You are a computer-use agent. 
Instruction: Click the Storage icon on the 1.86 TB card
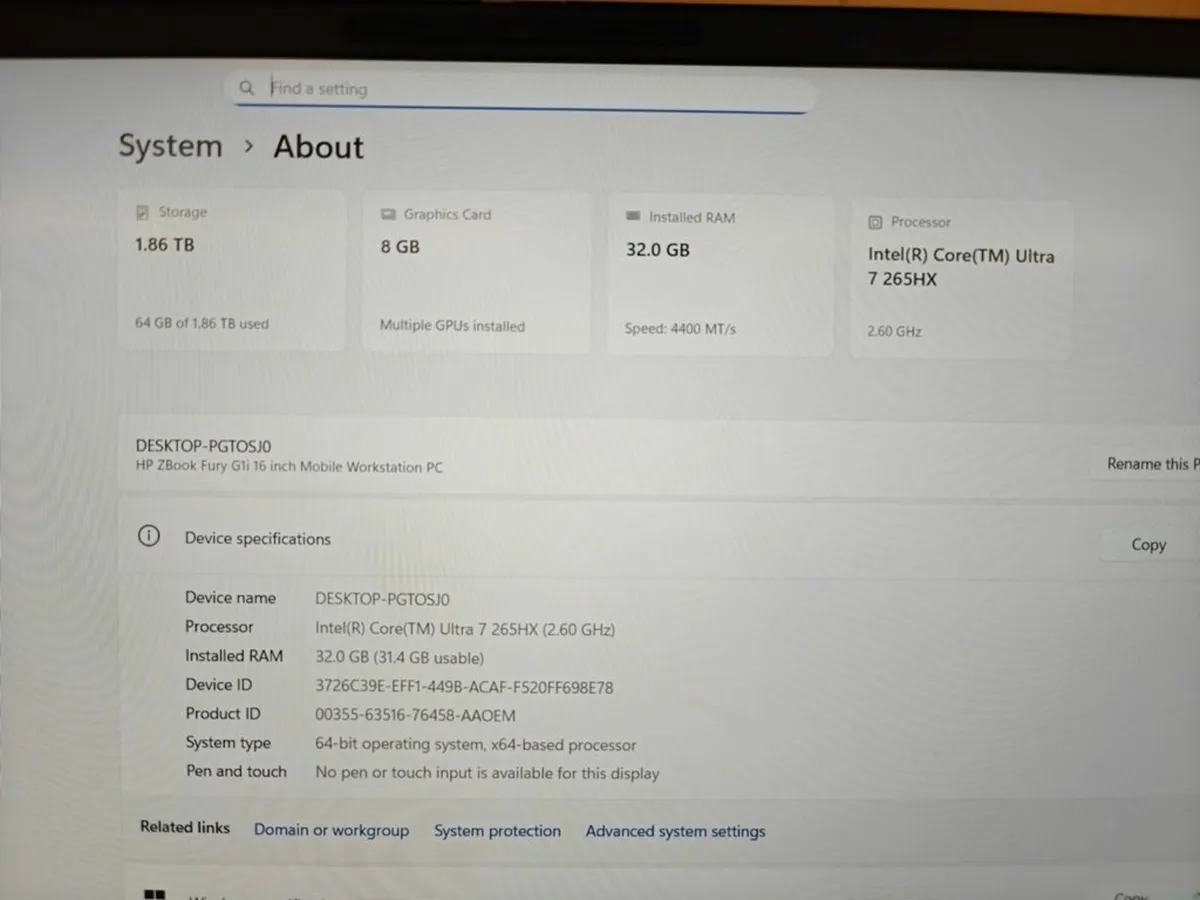click(144, 211)
